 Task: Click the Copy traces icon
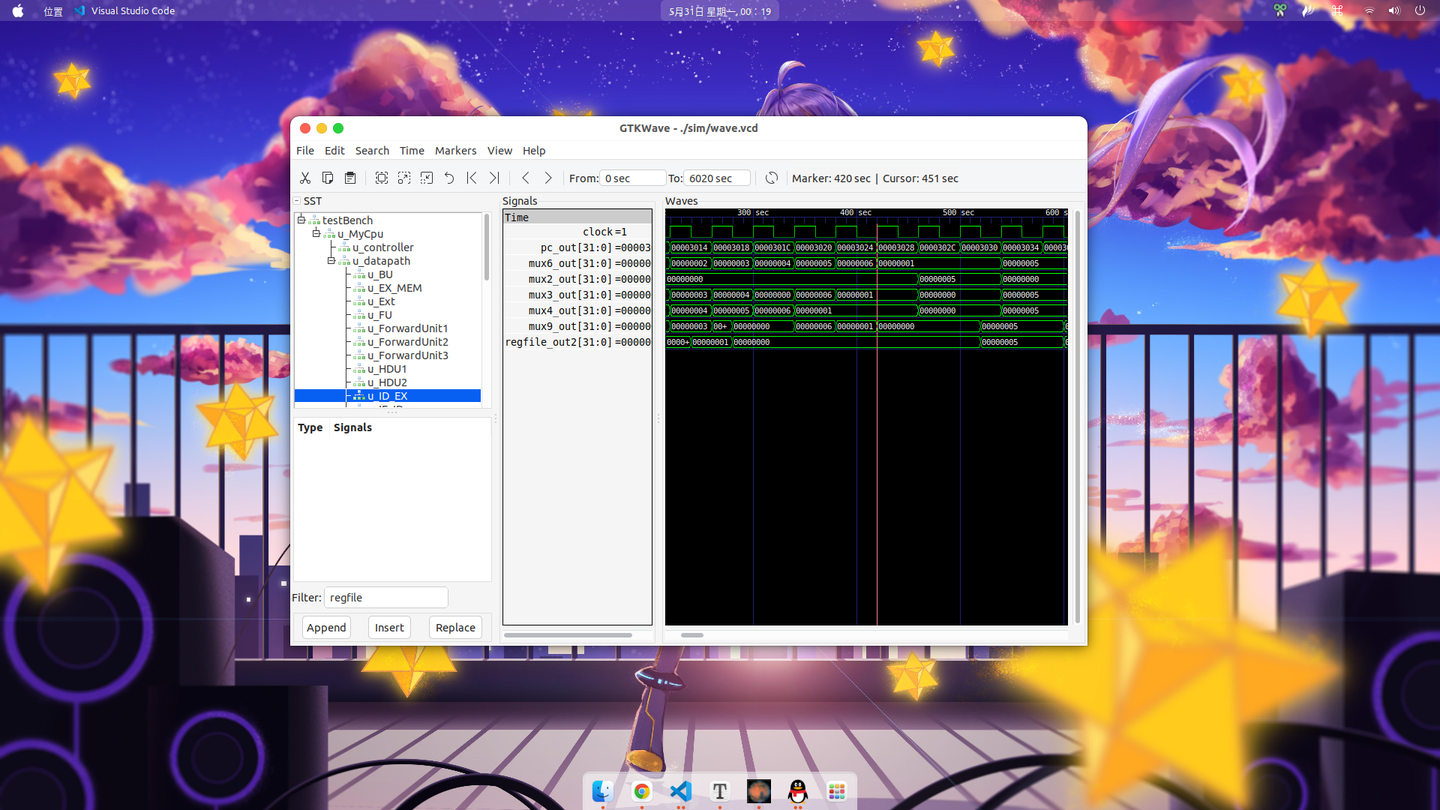(327, 178)
